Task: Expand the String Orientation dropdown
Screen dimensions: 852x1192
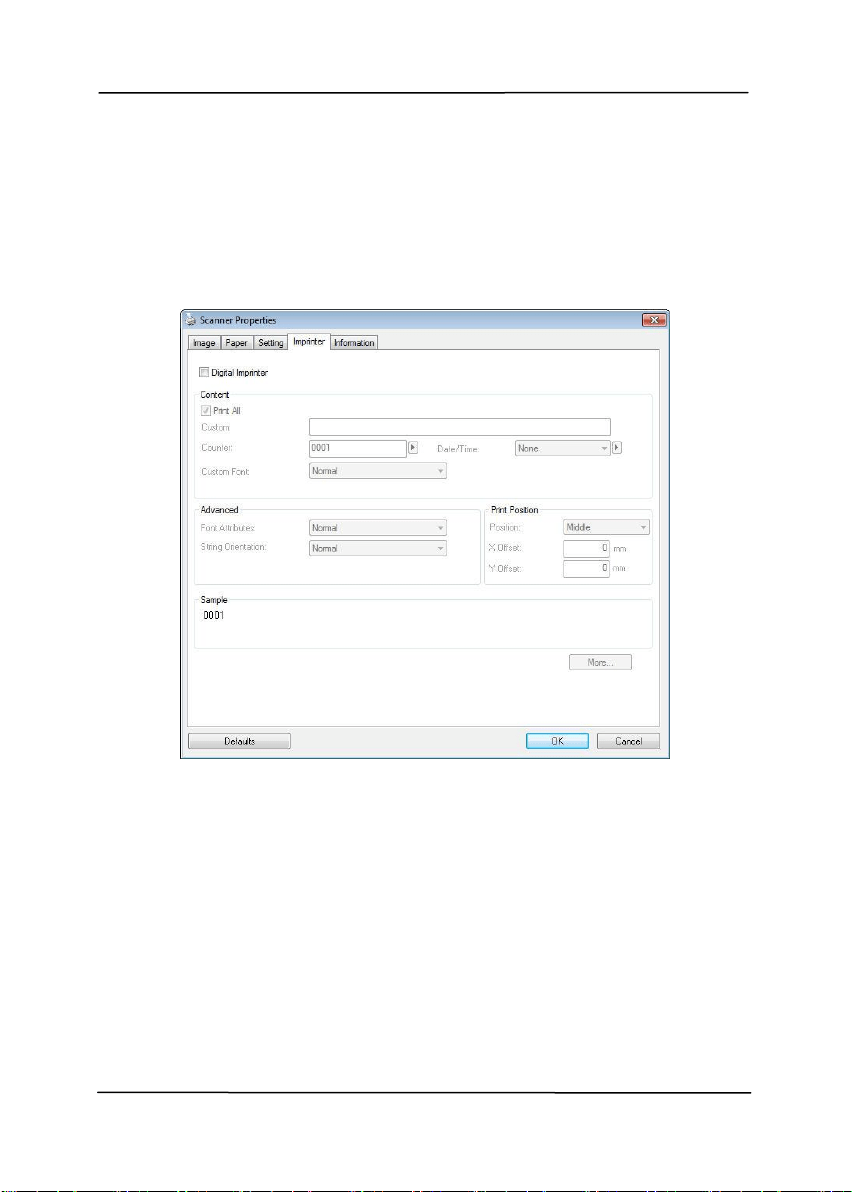Action: click(378, 548)
